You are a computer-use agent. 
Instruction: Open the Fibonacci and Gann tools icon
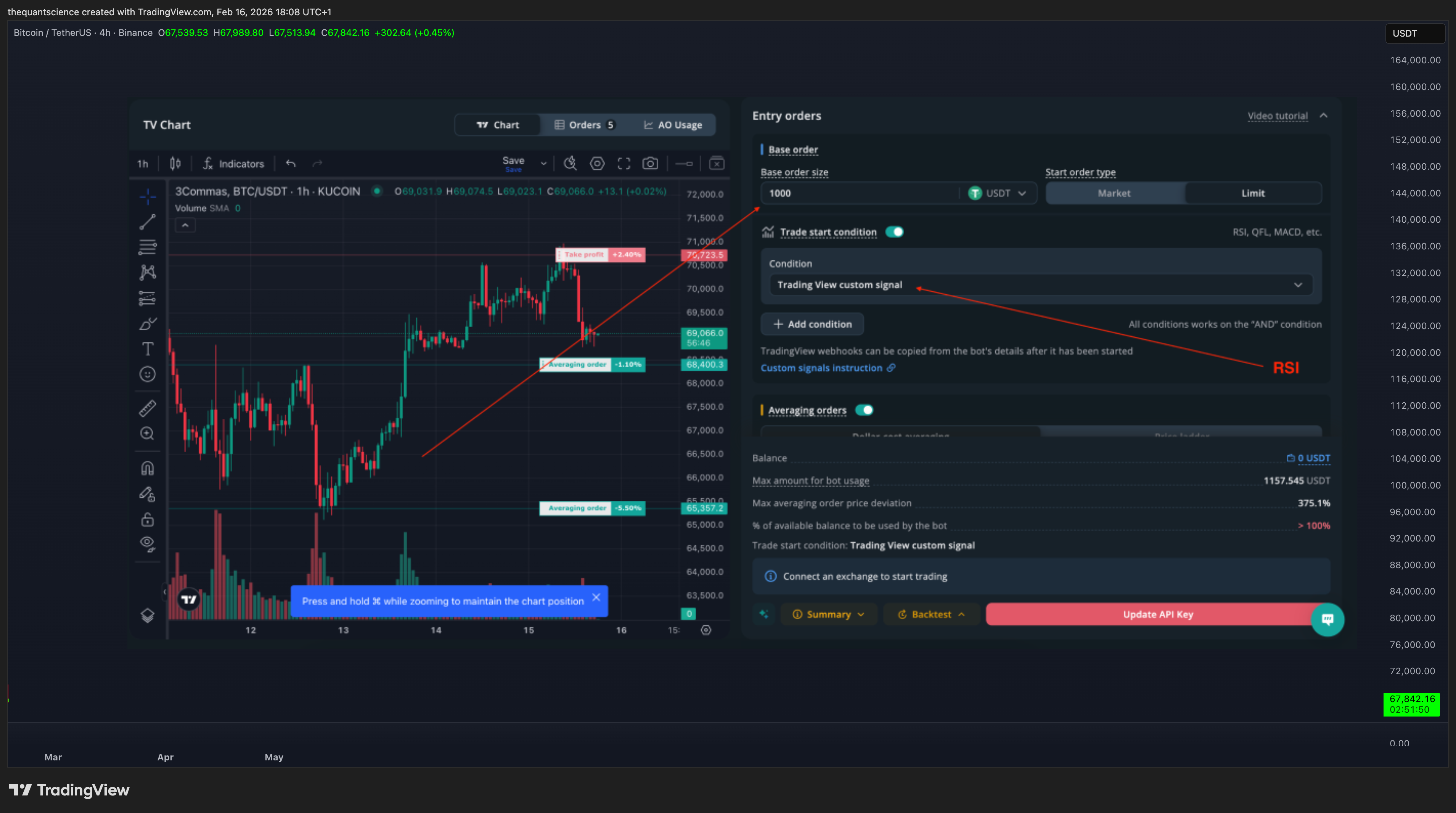tap(148, 247)
